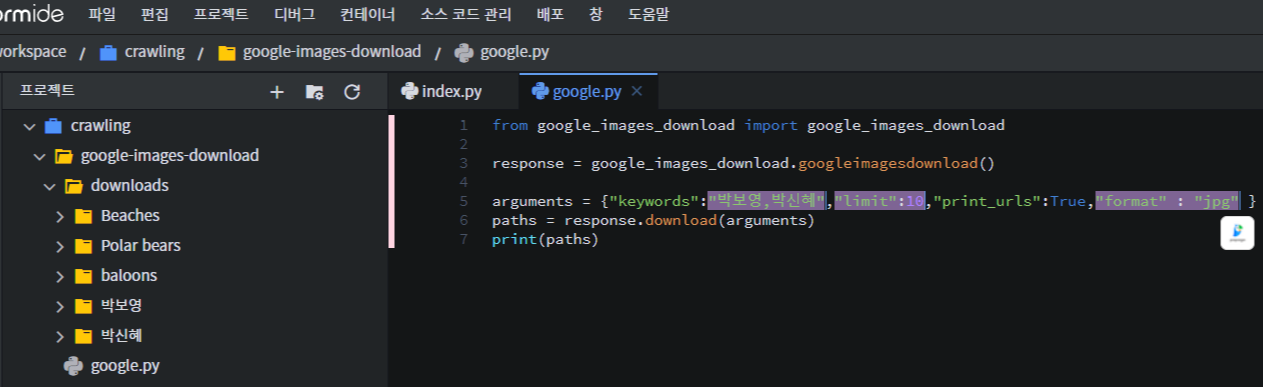The width and height of the screenshot is (1263, 387).
Task: Click the Python icon in breadcrumb
Action: (463, 53)
